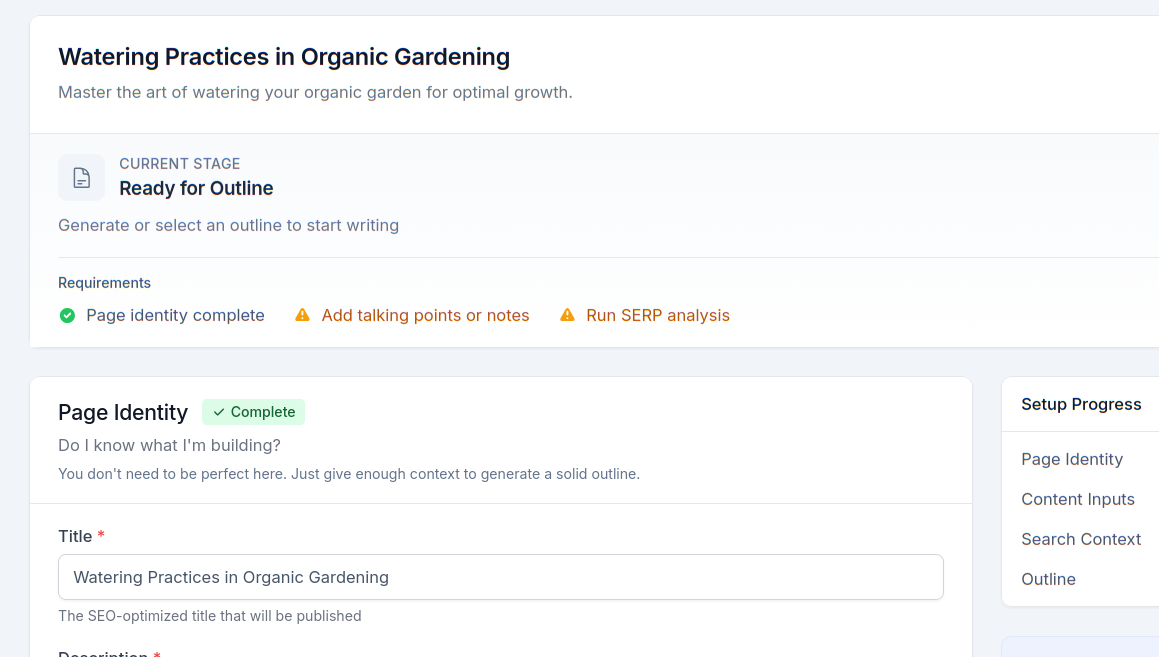The height and width of the screenshot is (657, 1159).
Task: Go to the Content Inputs section
Action: (1078, 499)
